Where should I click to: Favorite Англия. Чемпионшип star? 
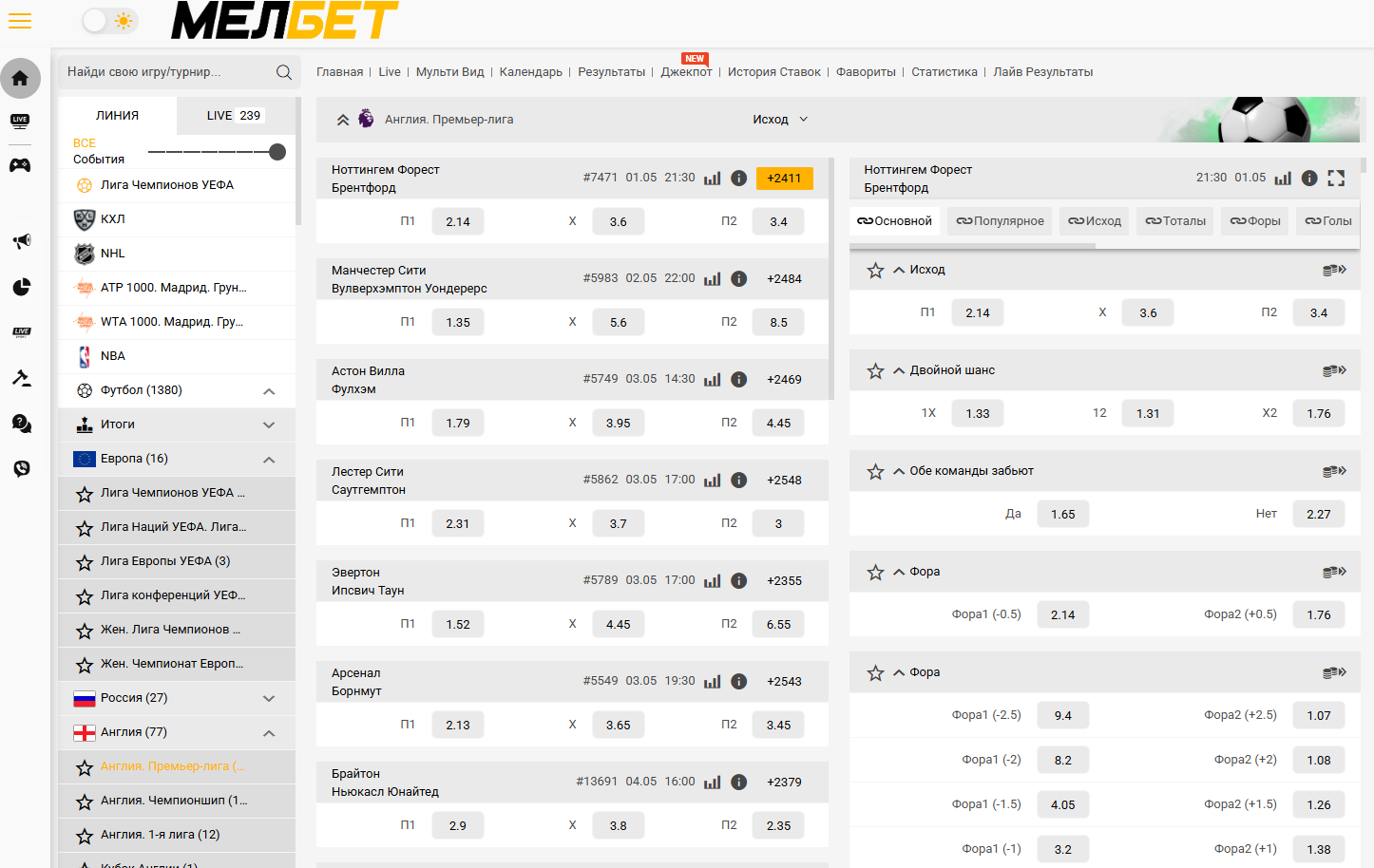(x=85, y=802)
